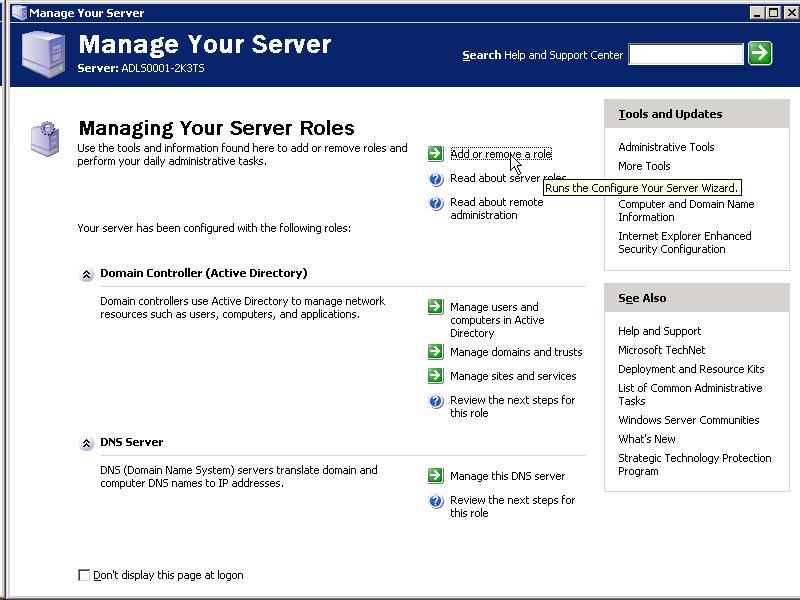Viewport: 800px width, 600px height.
Task: Click green arrow beside Manage sites and services
Action: tap(435, 376)
